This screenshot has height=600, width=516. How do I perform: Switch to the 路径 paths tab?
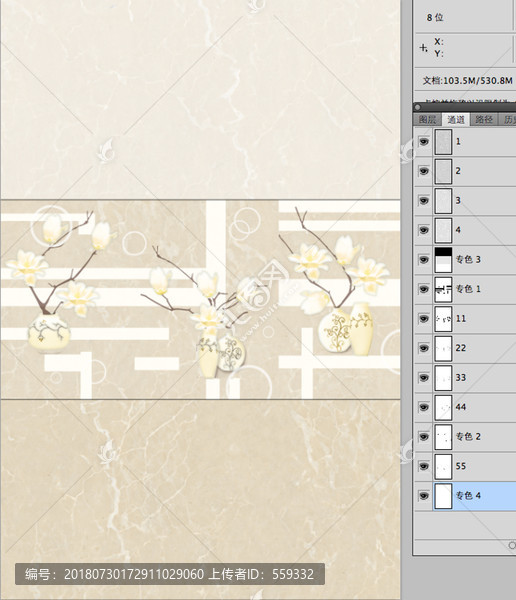coord(484,119)
